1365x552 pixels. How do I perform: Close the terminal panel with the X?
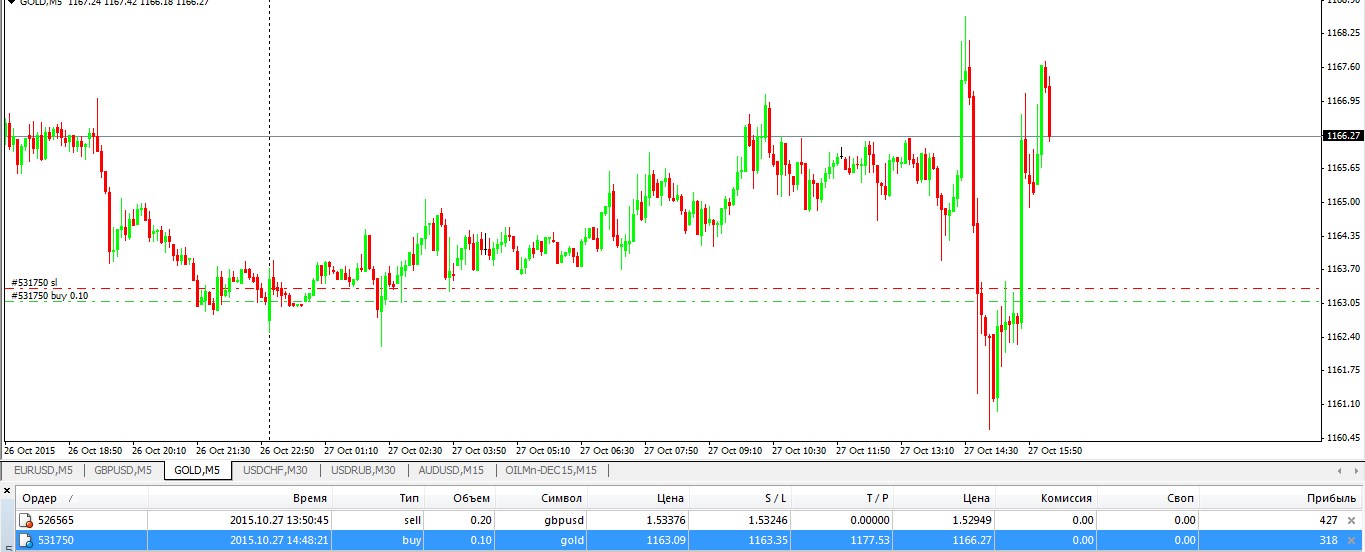pyautogui.click(x=8, y=490)
